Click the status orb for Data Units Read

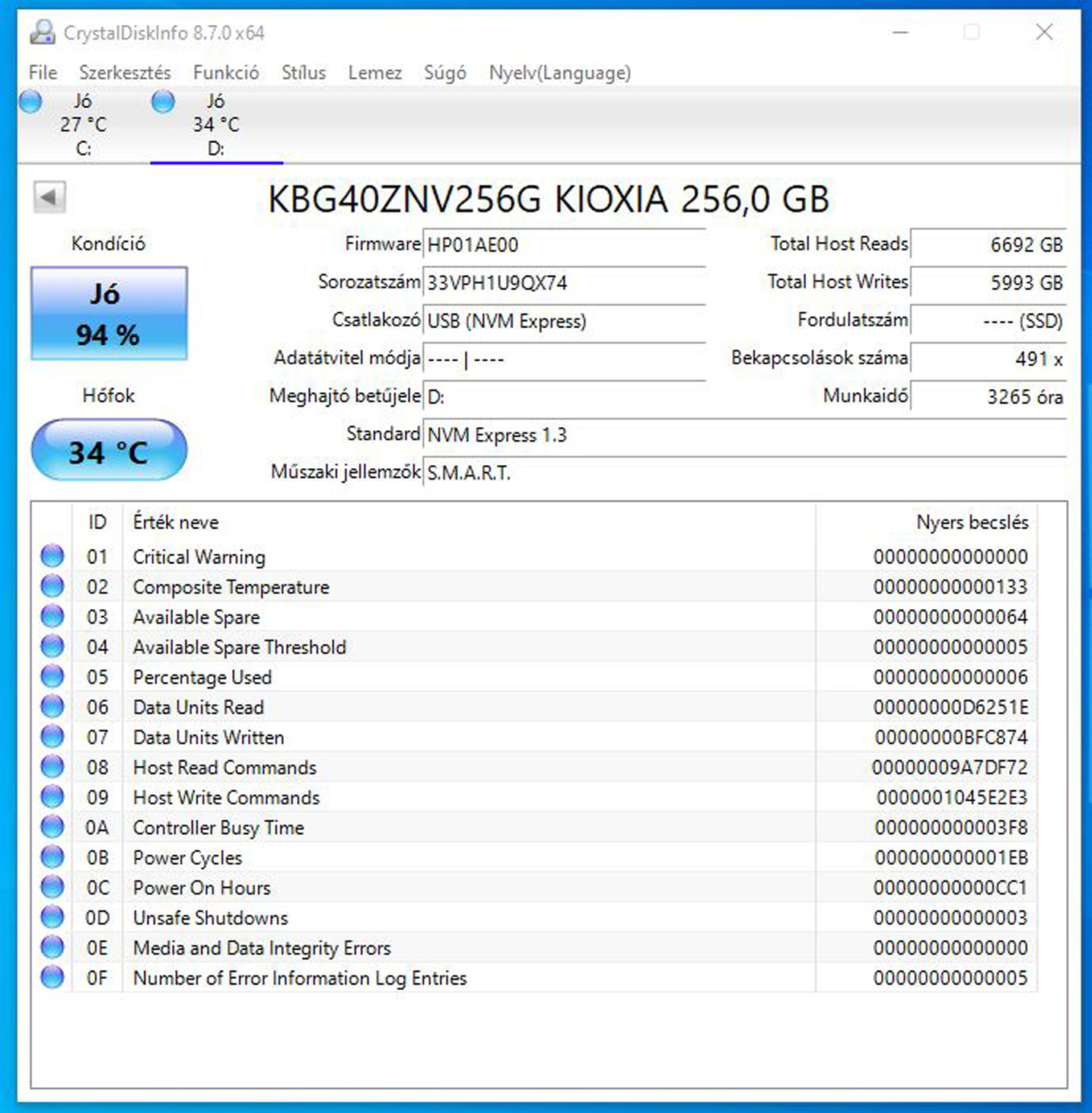pyautogui.click(x=52, y=706)
